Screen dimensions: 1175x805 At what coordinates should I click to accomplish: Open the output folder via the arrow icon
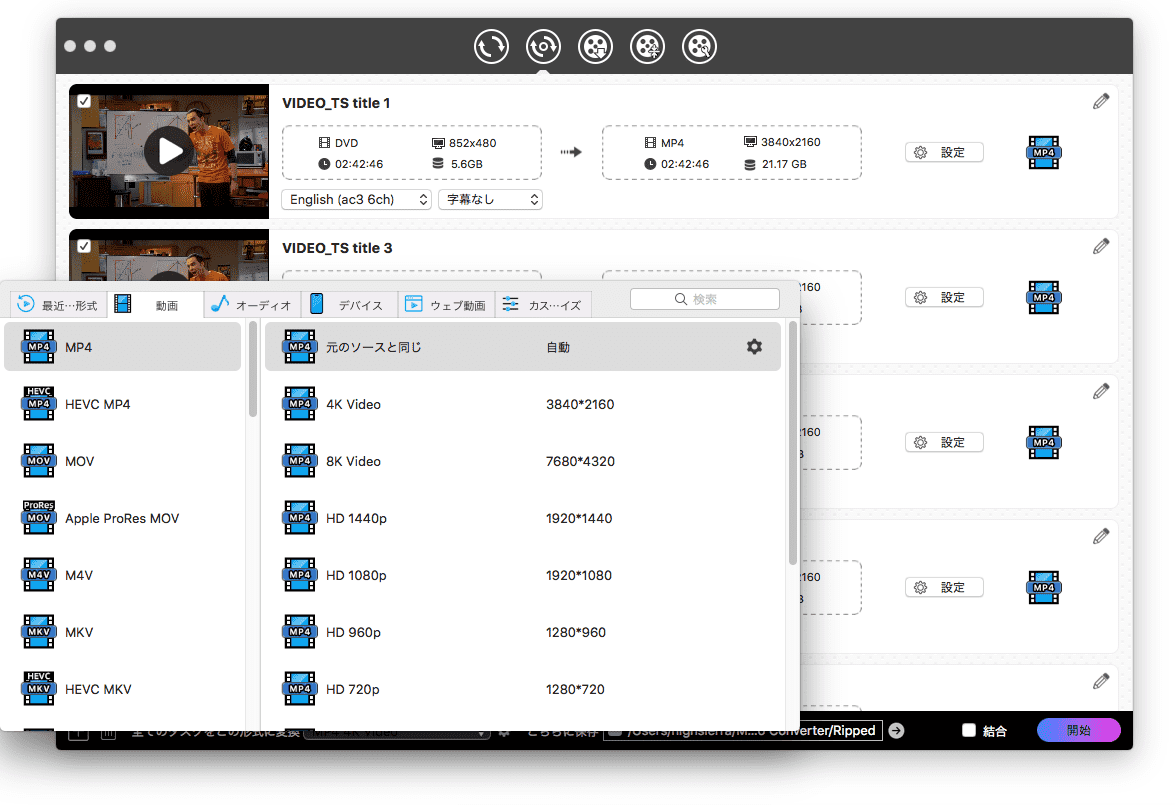[896, 731]
